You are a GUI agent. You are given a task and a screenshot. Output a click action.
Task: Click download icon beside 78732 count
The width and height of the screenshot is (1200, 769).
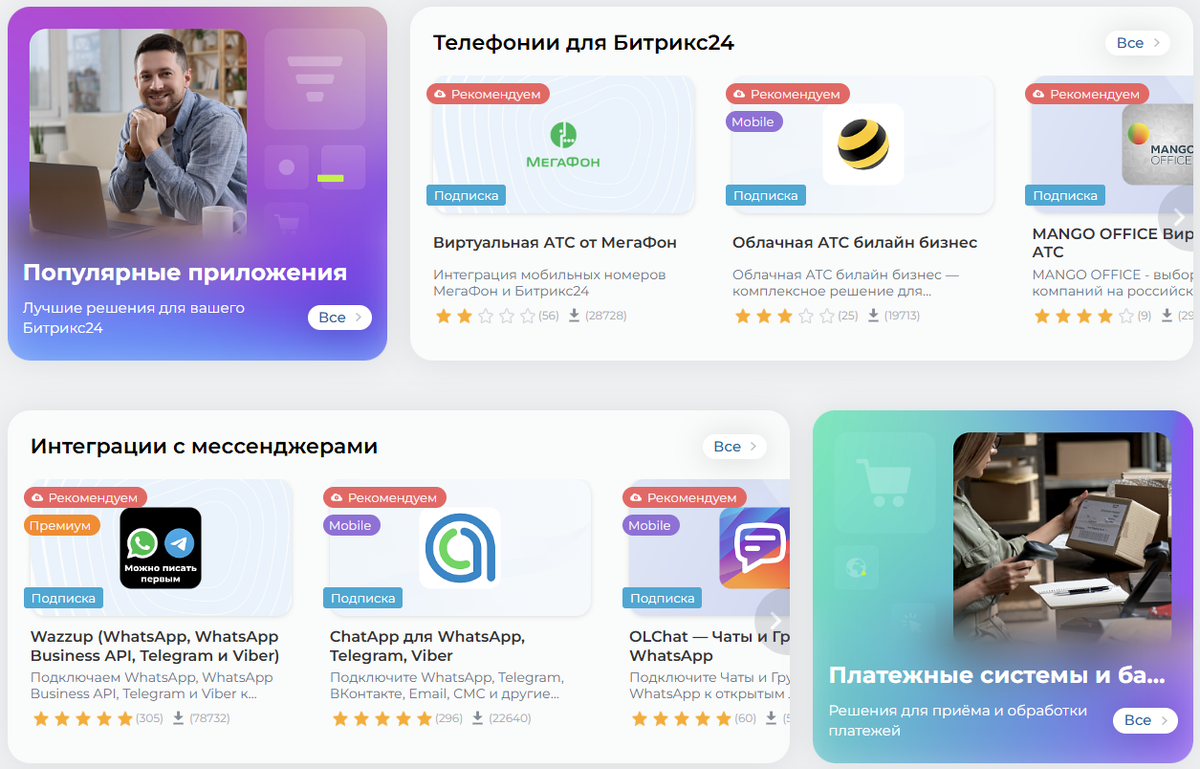tap(178, 718)
